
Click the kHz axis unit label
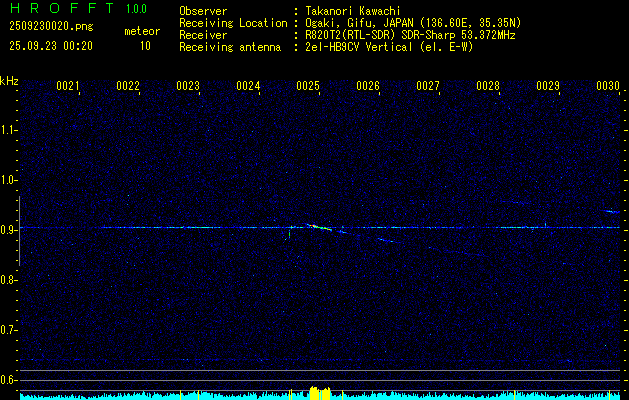pos(9,81)
